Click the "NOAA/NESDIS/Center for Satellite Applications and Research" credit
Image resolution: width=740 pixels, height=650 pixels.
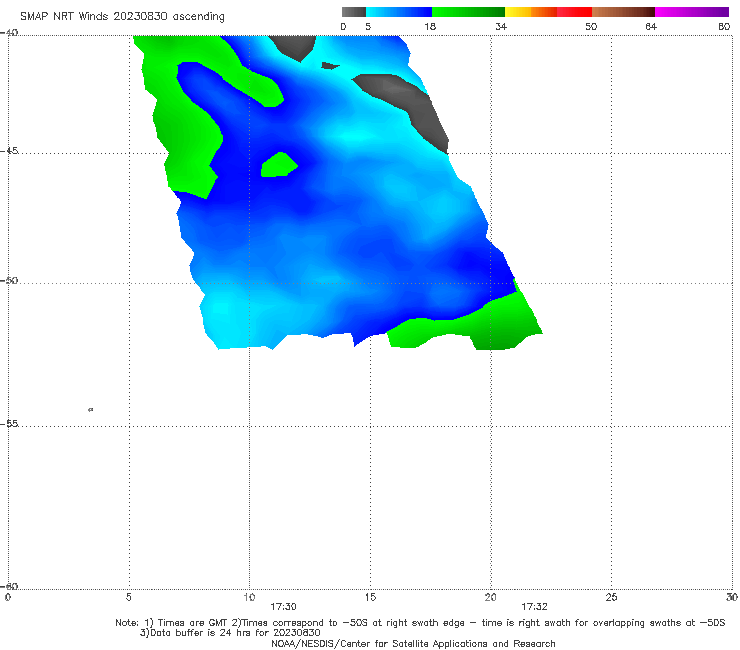coord(413,643)
